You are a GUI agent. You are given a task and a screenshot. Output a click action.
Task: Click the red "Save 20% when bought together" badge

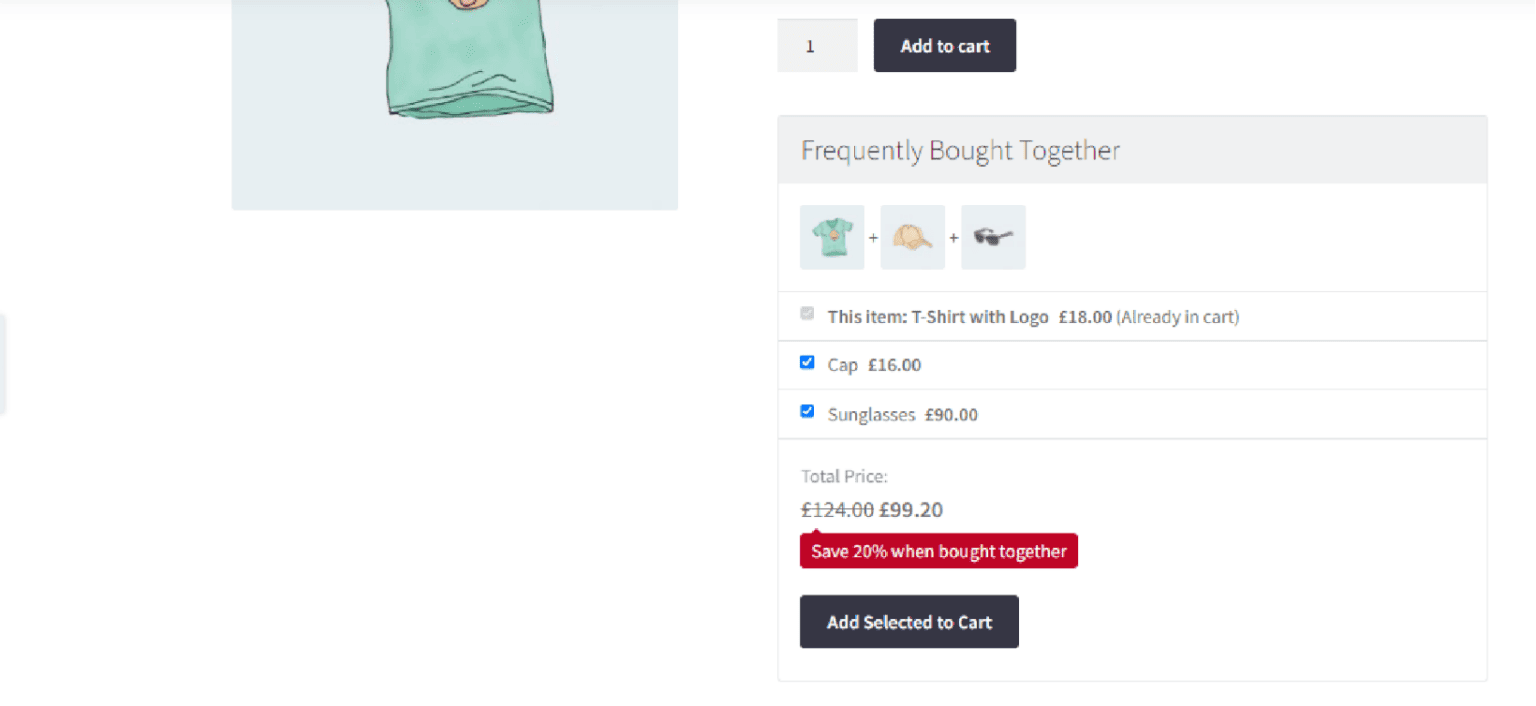coord(938,551)
